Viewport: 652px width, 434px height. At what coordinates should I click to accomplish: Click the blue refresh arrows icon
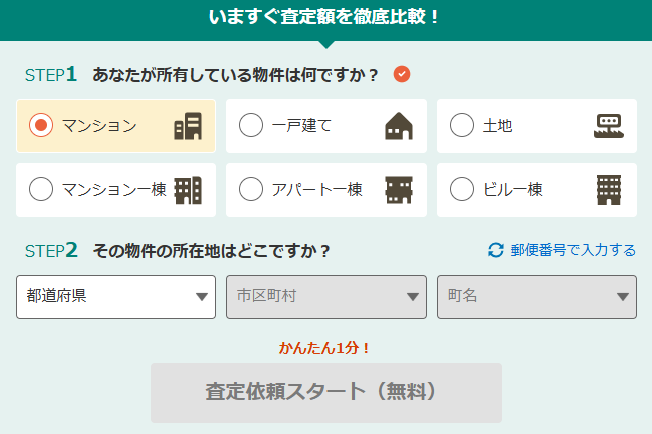point(496,250)
